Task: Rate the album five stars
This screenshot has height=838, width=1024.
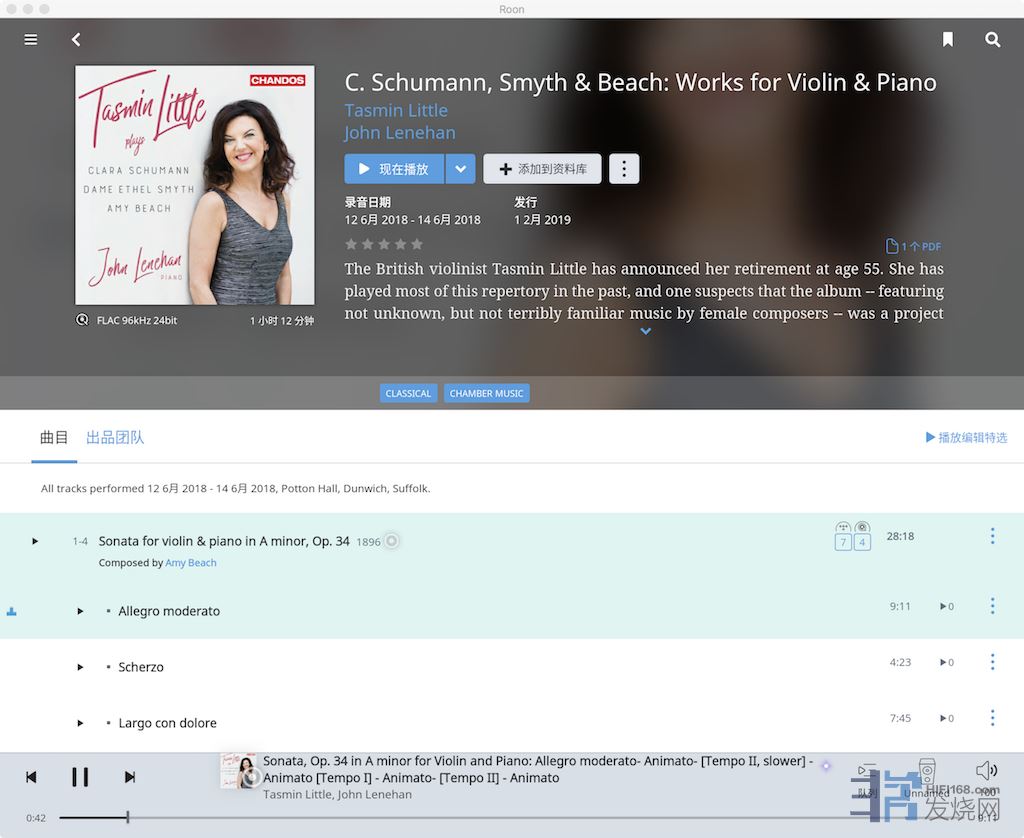Action: [417, 244]
